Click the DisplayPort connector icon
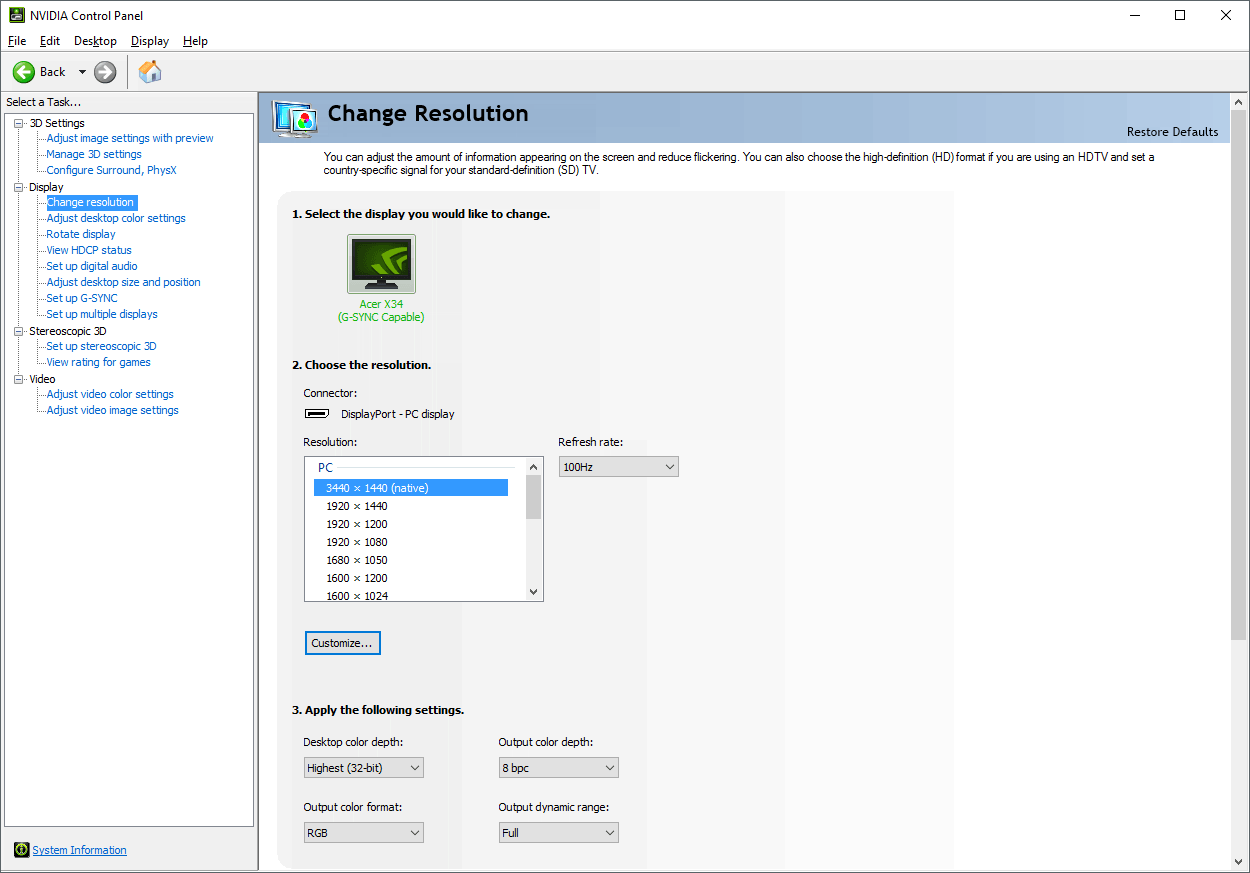 click(317, 414)
